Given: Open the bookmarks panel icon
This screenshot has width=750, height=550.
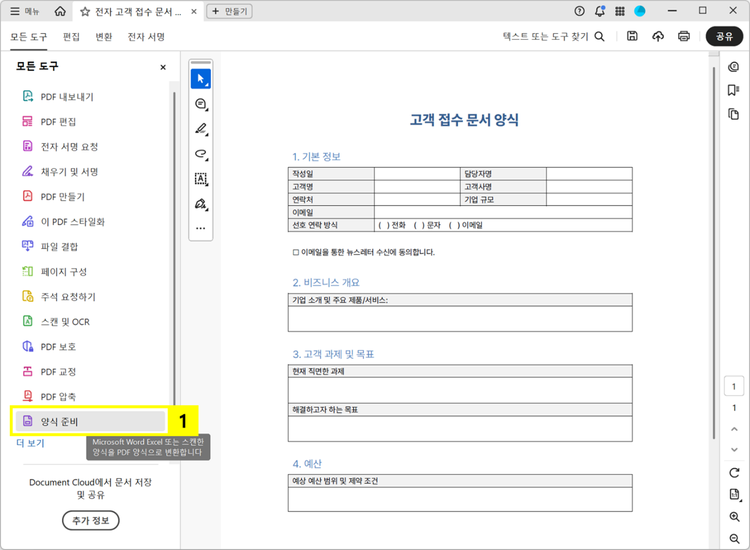Looking at the screenshot, I should tap(734, 90).
